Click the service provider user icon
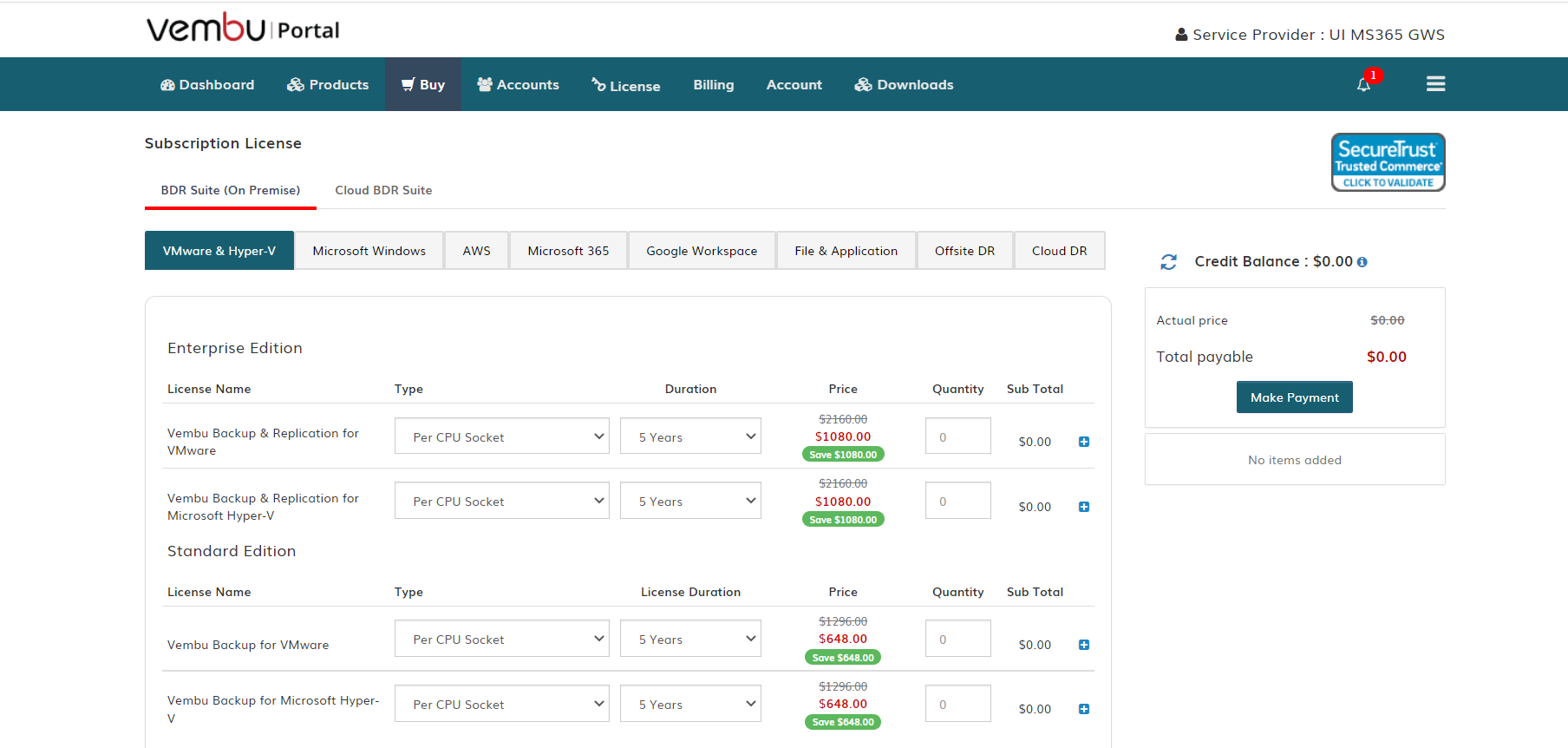The width and height of the screenshot is (1568, 748). click(1181, 35)
